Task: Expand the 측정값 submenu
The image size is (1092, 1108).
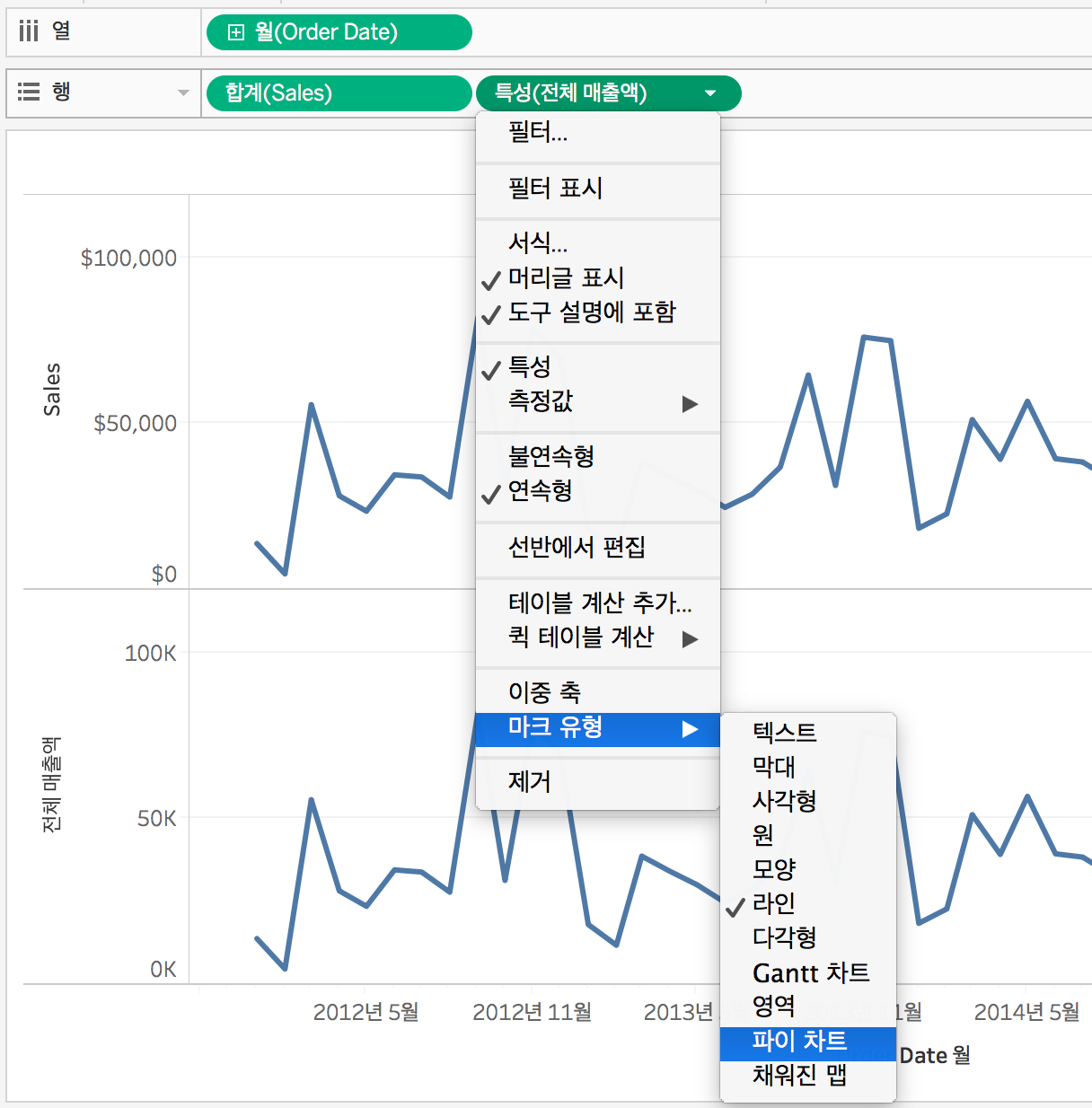Action: click(x=598, y=401)
